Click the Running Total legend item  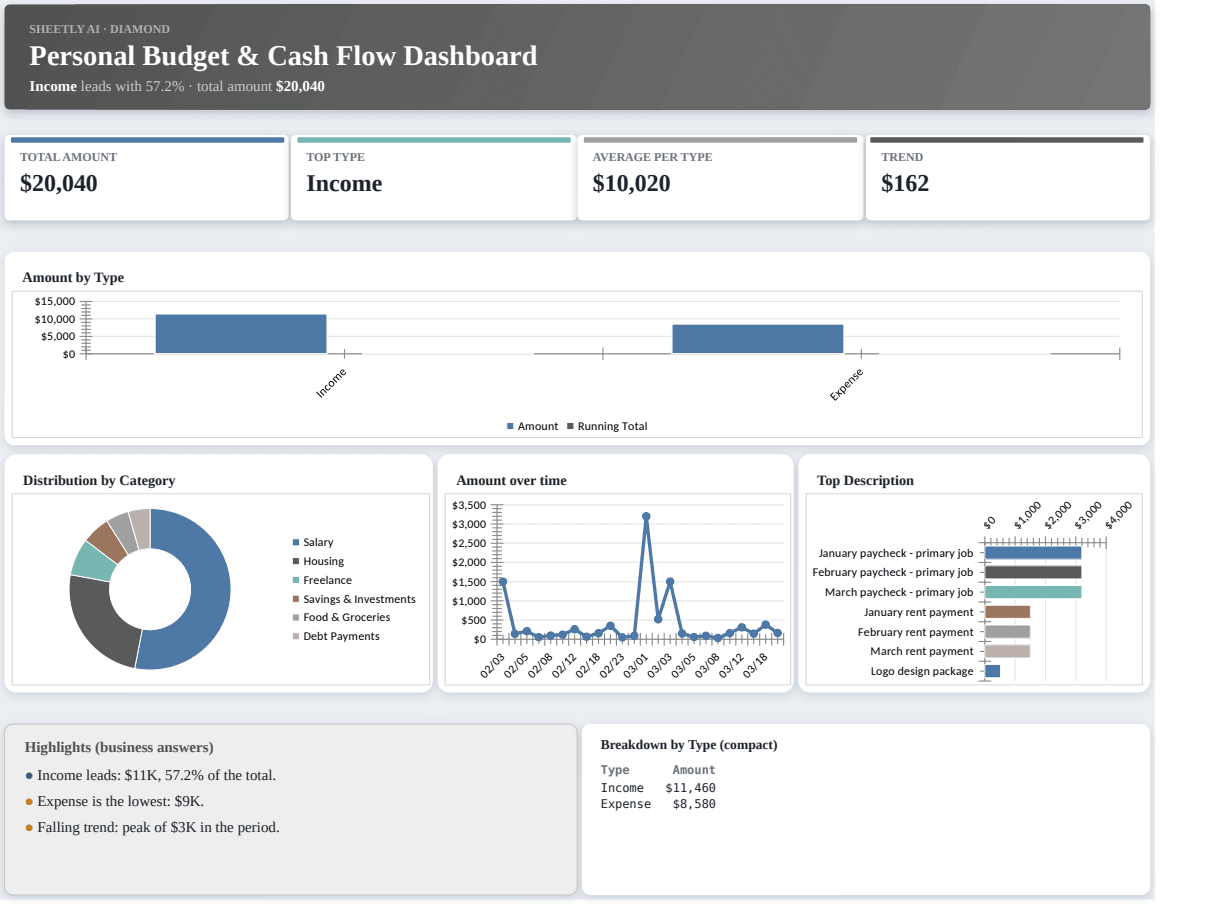point(607,426)
